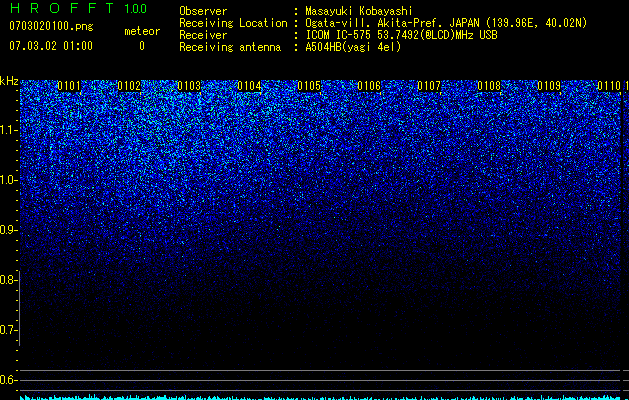Click the 0105 time marker
This screenshot has width=629, height=400.
309,86
